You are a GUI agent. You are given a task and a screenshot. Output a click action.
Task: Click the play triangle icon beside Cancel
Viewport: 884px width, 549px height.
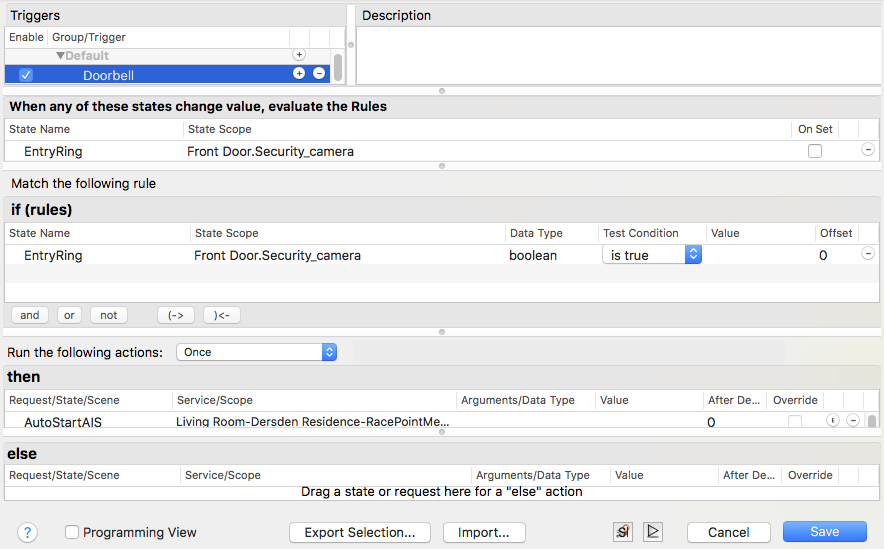(x=653, y=532)
